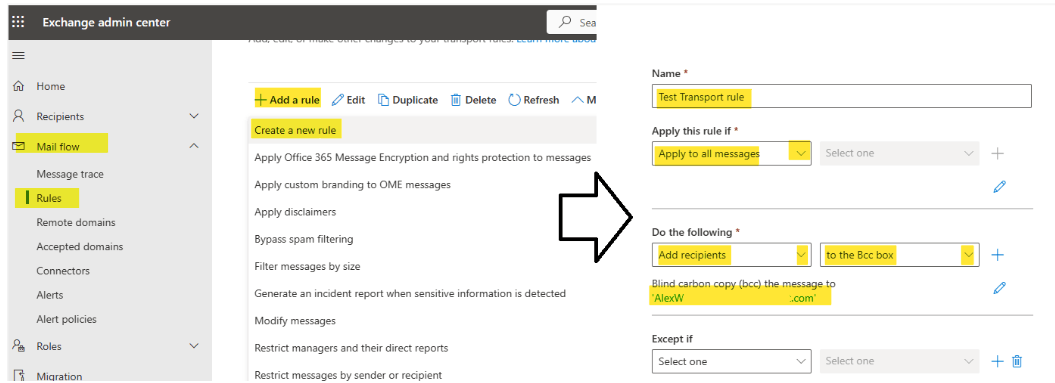Click the Roles icon in sidebar

tap(19, 345)
